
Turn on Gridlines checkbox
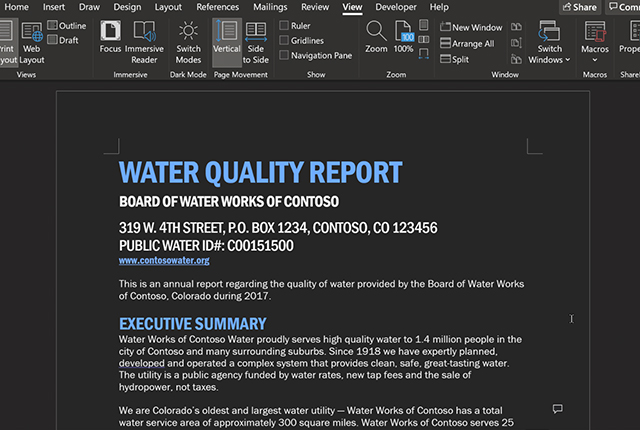click(x=284, y=40)
